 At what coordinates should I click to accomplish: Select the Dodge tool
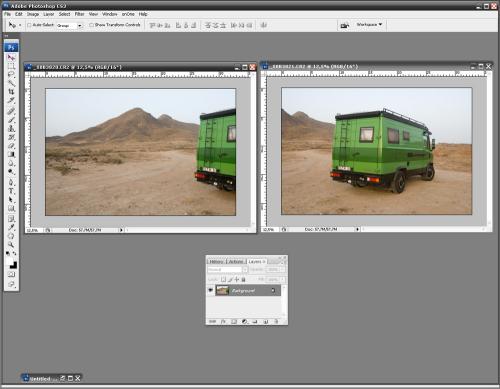pos(11,172)
